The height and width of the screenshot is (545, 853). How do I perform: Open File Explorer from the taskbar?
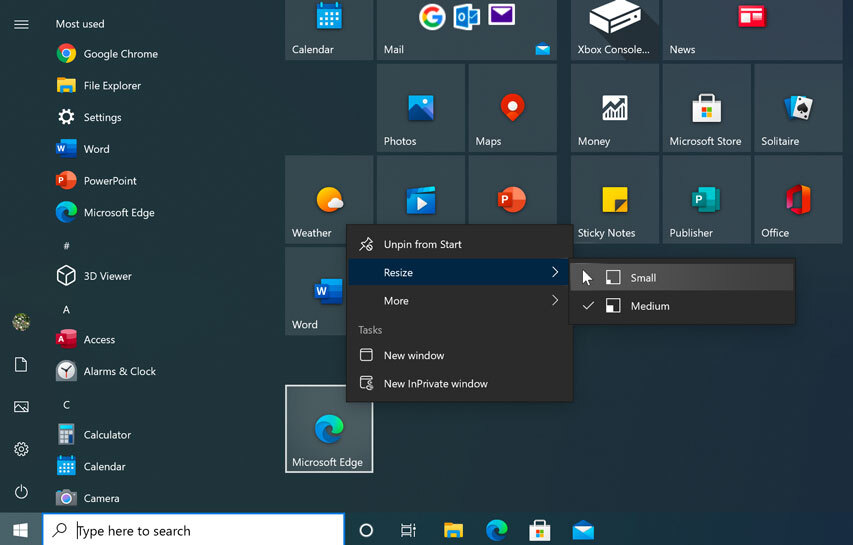coord(453,530)
